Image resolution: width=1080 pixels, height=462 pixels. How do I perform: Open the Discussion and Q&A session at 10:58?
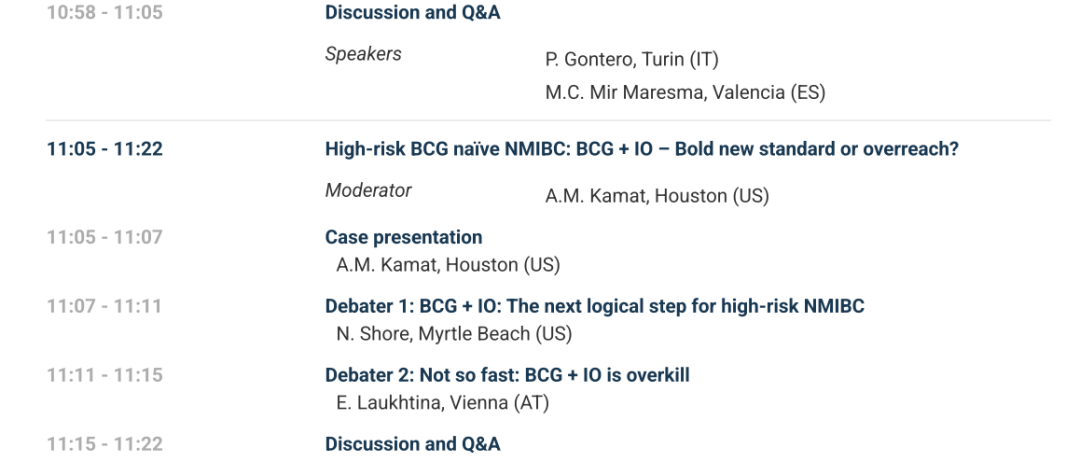tap(412, 14)
